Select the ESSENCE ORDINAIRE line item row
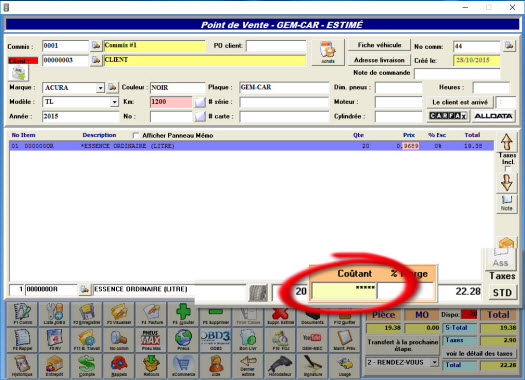 tap(251, 146)
